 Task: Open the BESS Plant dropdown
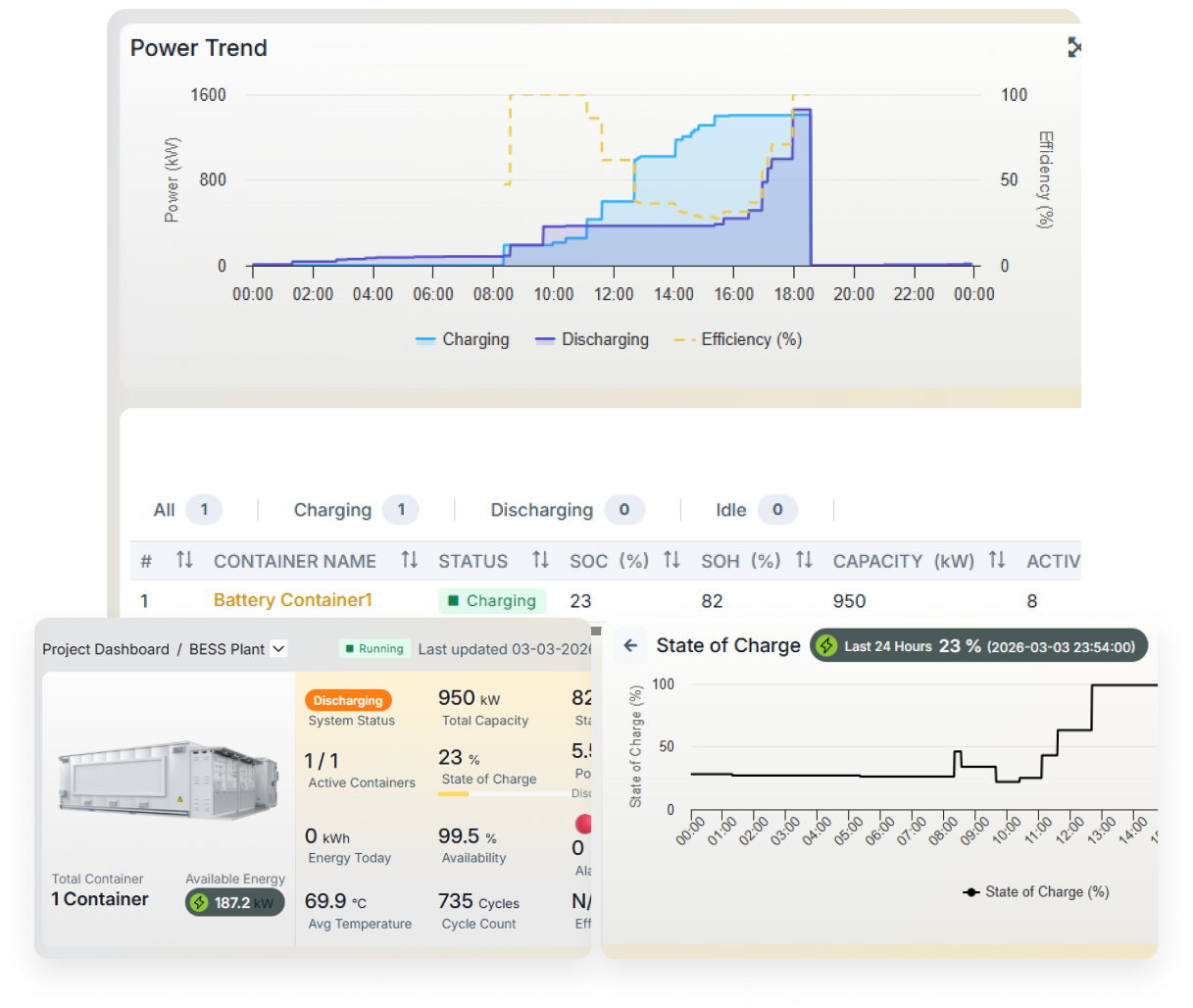coord(277,648)
